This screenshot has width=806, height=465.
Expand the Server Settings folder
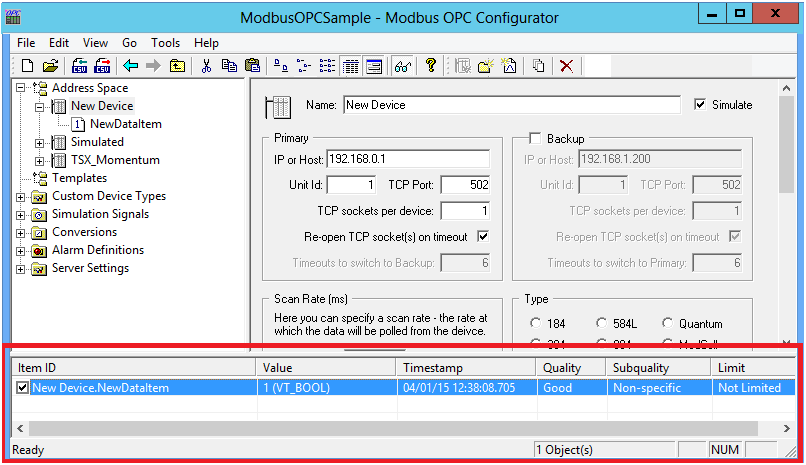[20, 269]
